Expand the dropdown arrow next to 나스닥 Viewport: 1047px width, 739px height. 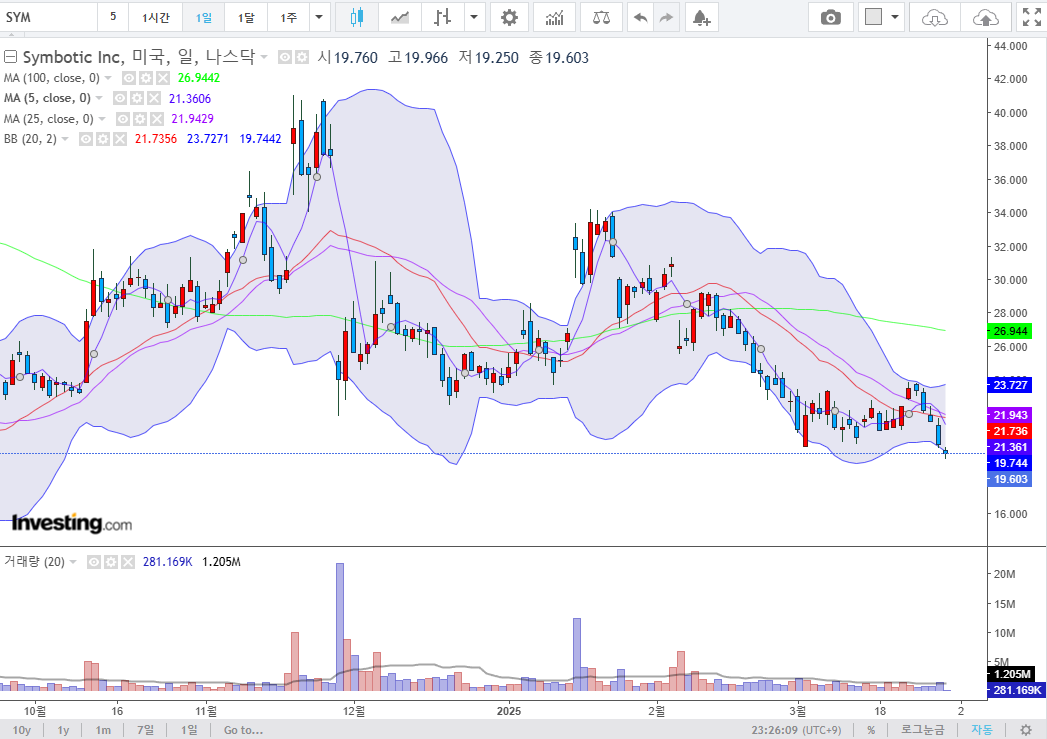click(264, 57)
